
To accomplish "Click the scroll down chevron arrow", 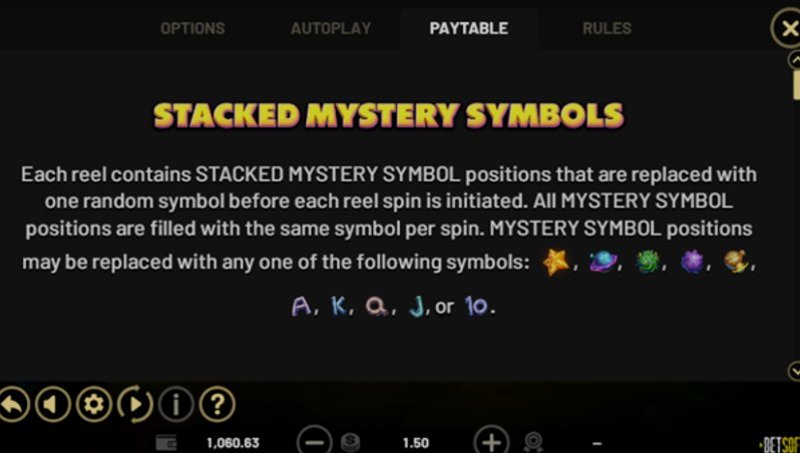I will pyautogui.click(x=795, y=371).
